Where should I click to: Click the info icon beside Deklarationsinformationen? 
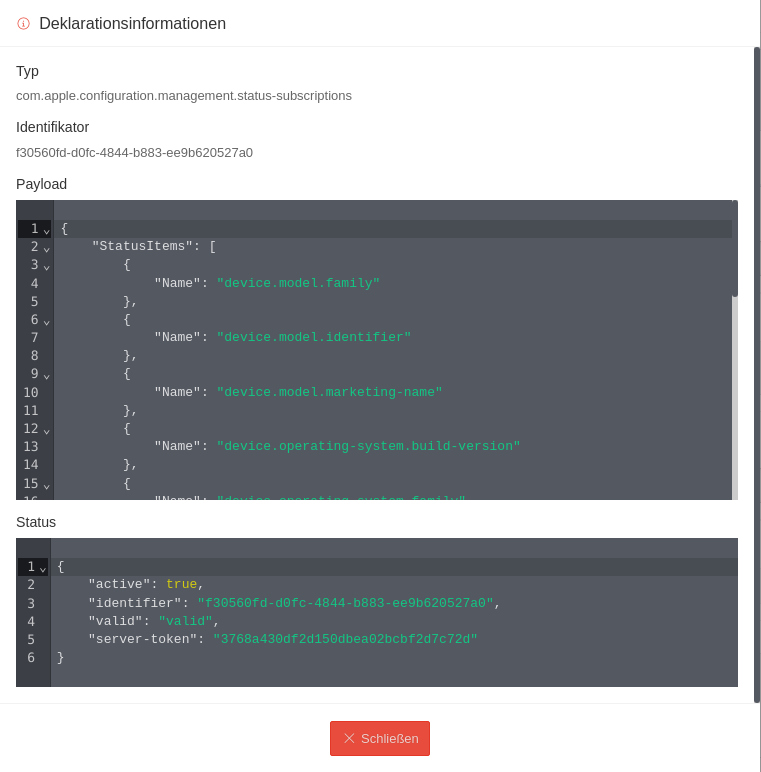(x=23, y=24)
